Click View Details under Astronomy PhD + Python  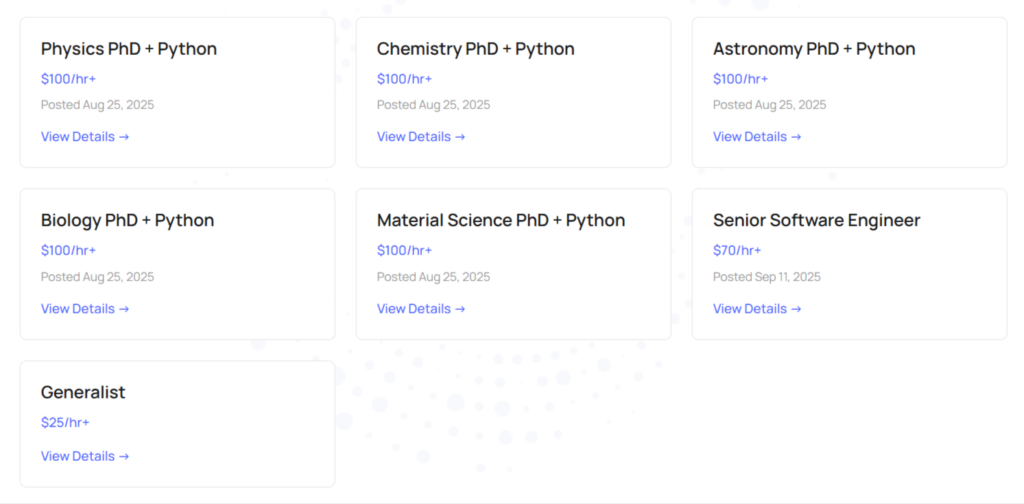(757, 137)
